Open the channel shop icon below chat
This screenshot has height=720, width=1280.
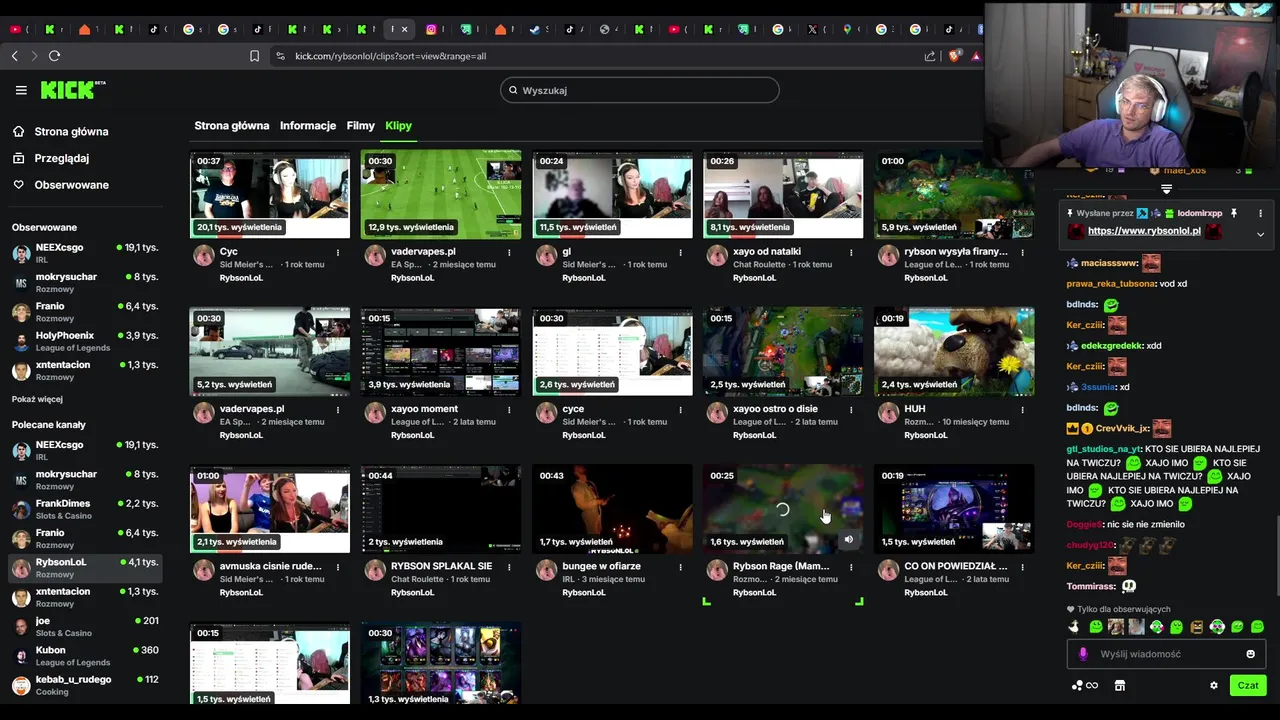(x=1119, y=686)
